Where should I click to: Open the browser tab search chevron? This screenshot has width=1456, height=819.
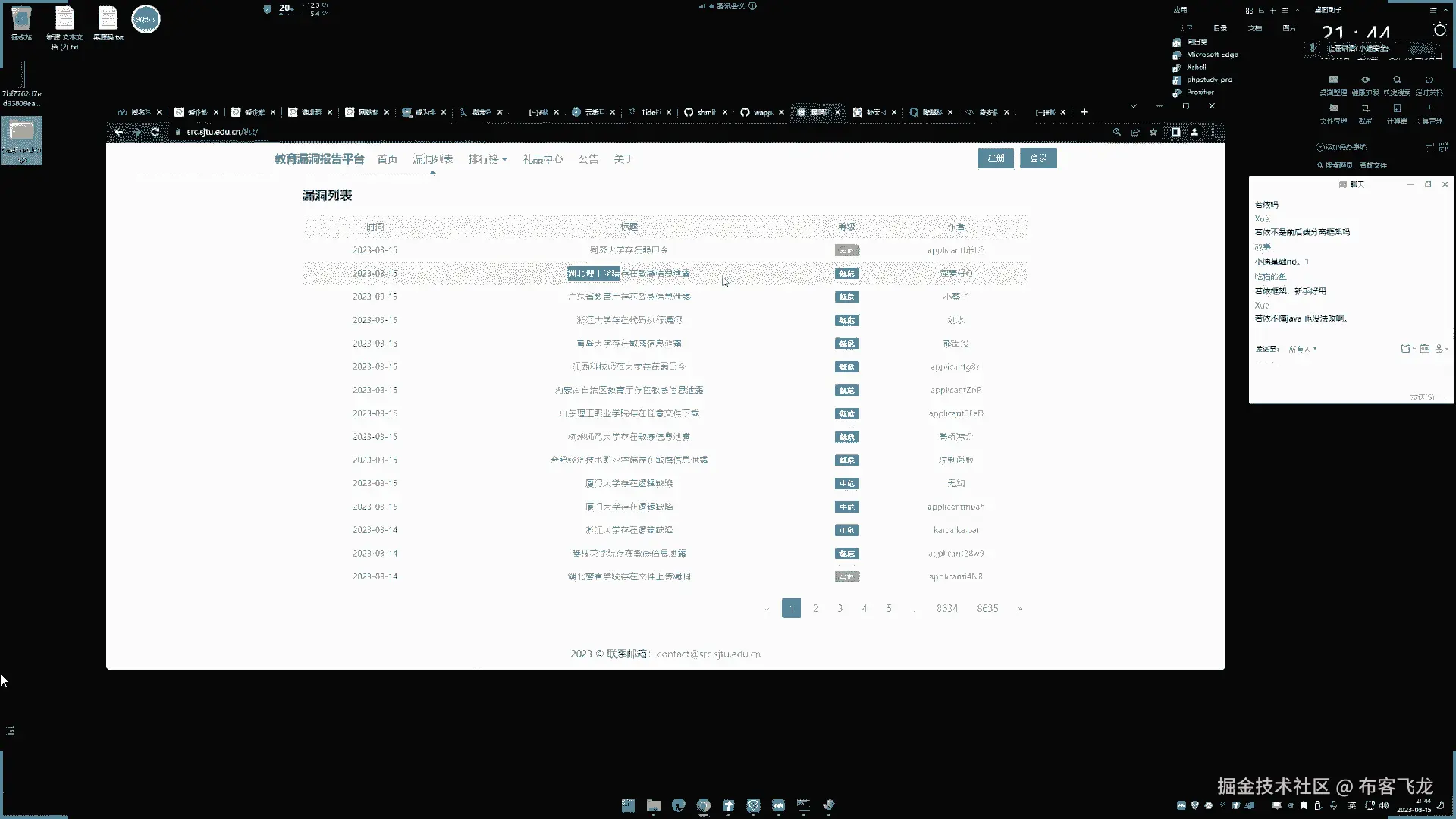(x=1133, y=106)
